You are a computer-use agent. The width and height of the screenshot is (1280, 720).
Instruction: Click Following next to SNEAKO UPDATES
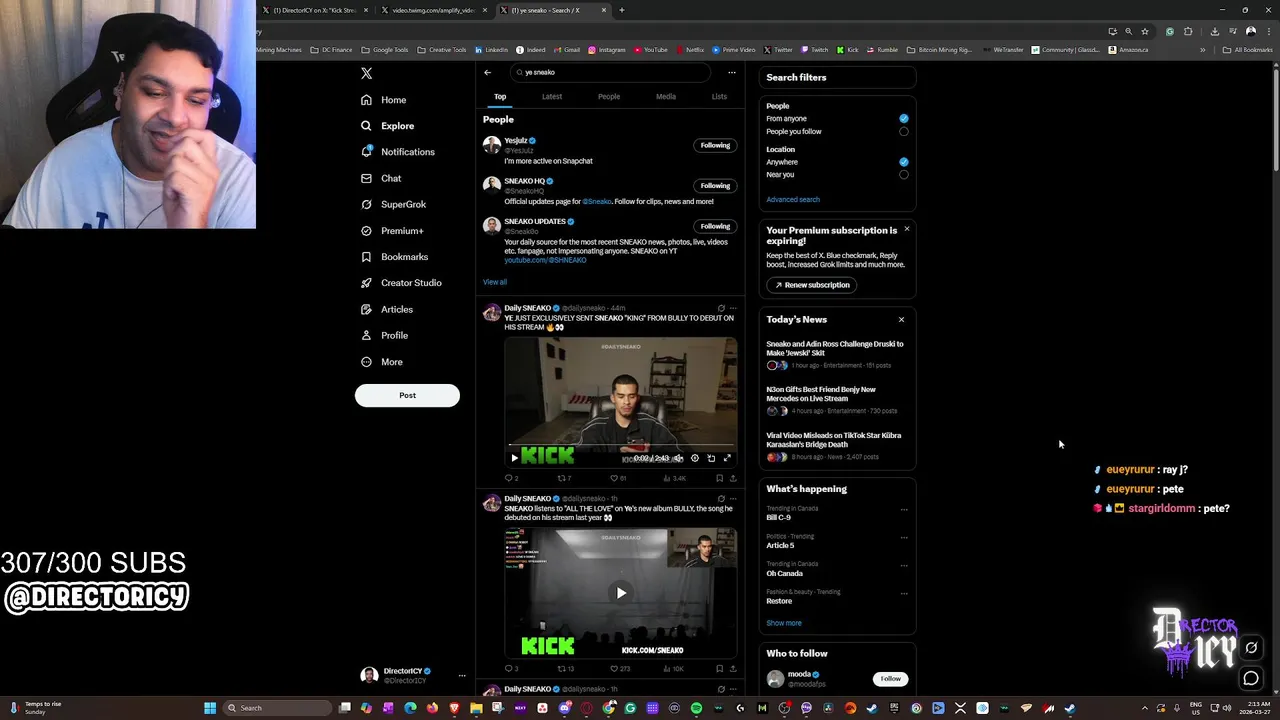click(715, 226)
